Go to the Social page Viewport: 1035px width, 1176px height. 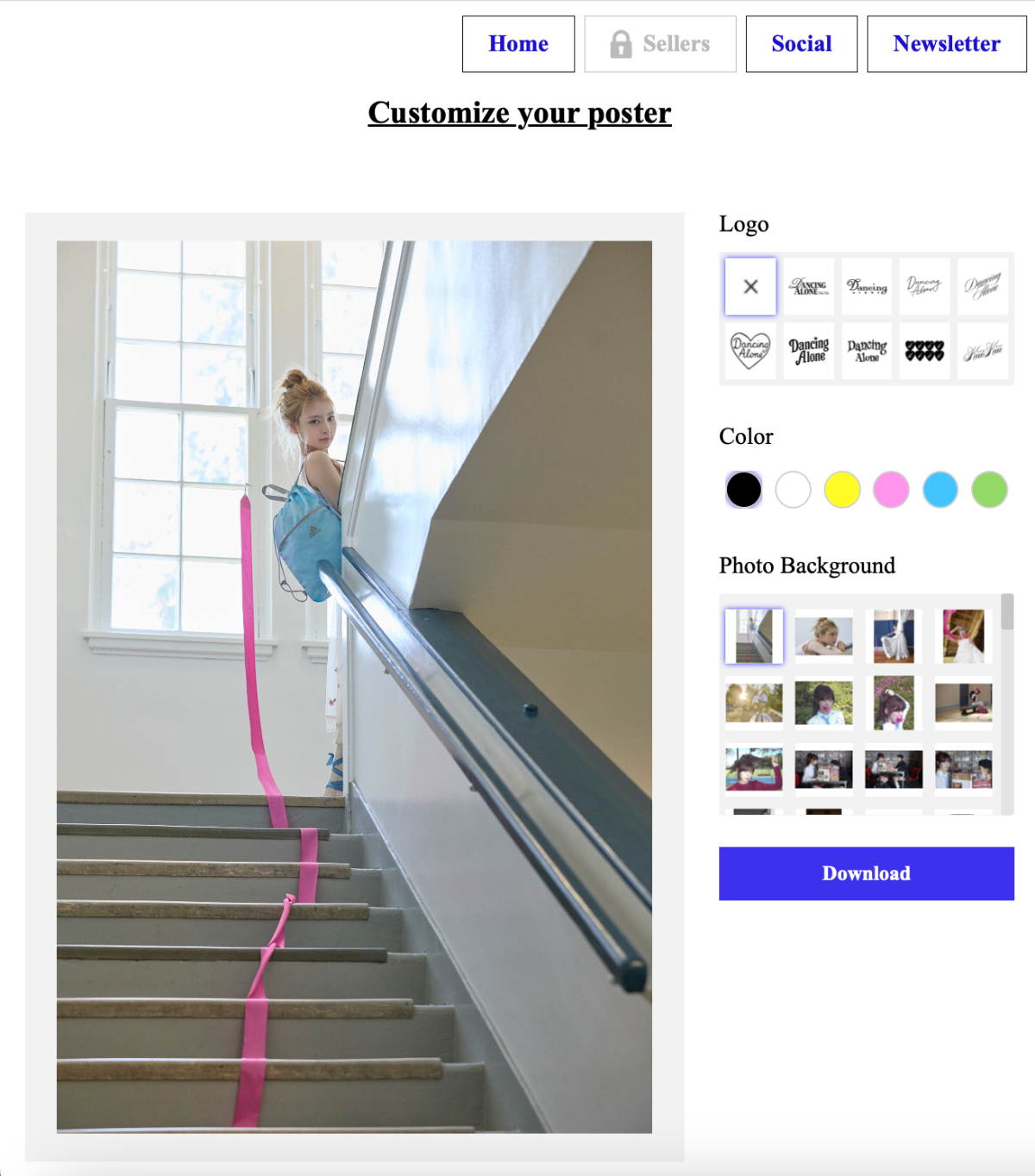tap(801, 44)
